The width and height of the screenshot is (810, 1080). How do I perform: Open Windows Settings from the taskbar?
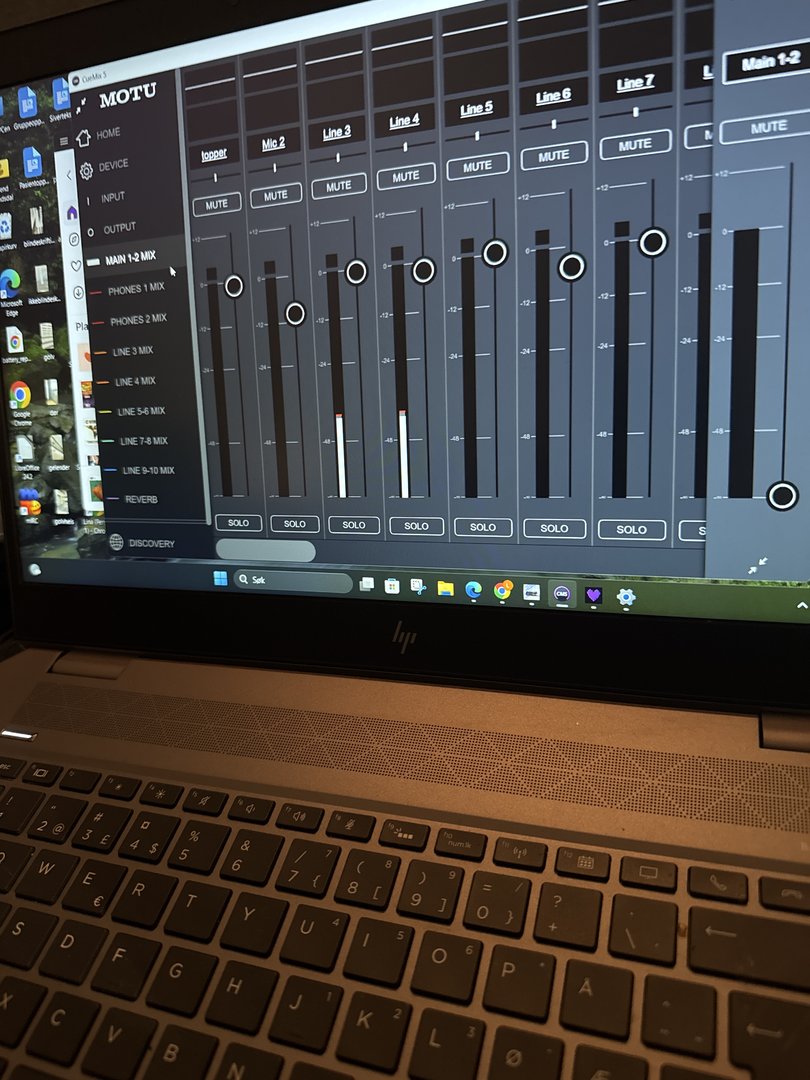(x=625, y=596)
